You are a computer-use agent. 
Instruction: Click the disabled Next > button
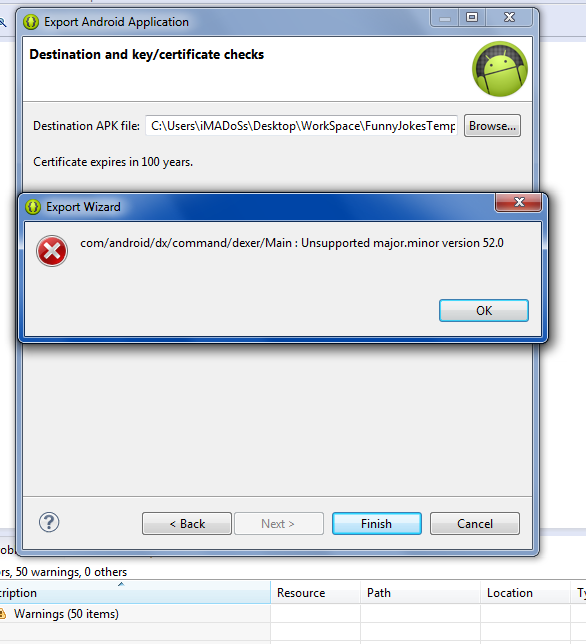pos(279,524)
